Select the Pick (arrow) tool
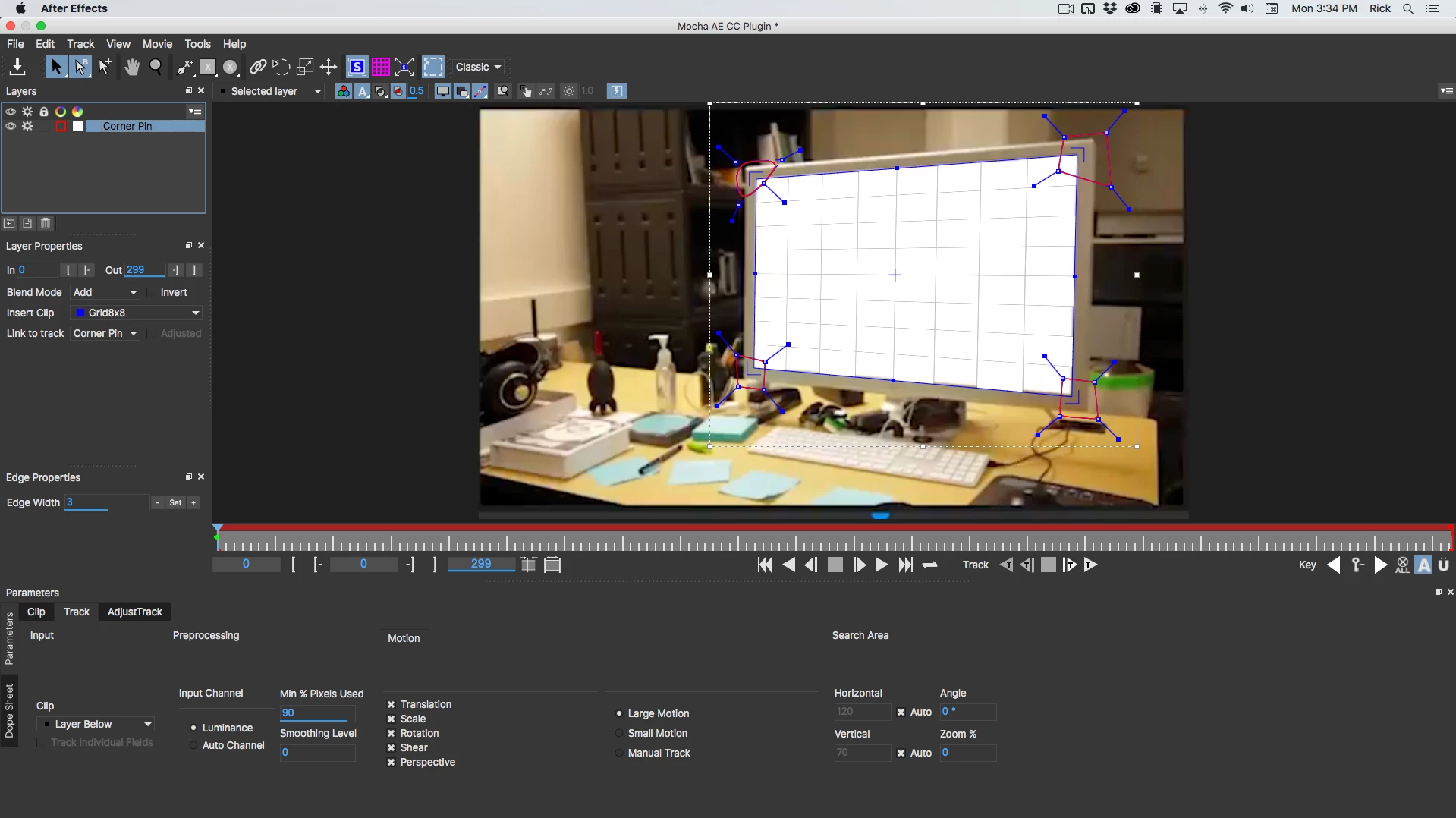Viewport: 1456px width, 818px height. [x=55, y=67]
